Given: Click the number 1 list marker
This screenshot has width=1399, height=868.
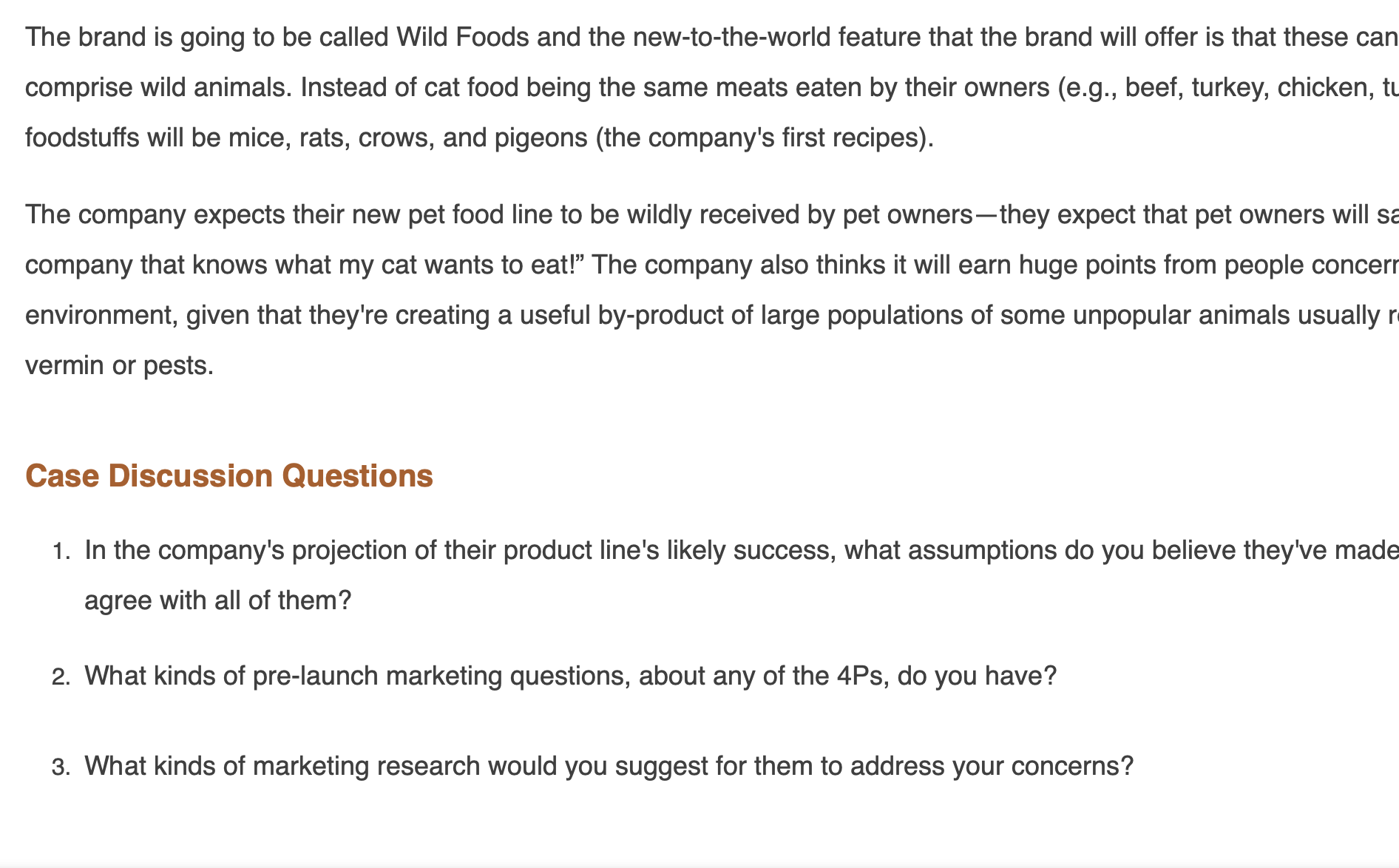Looking at the screenshot, I should point(62,551).
